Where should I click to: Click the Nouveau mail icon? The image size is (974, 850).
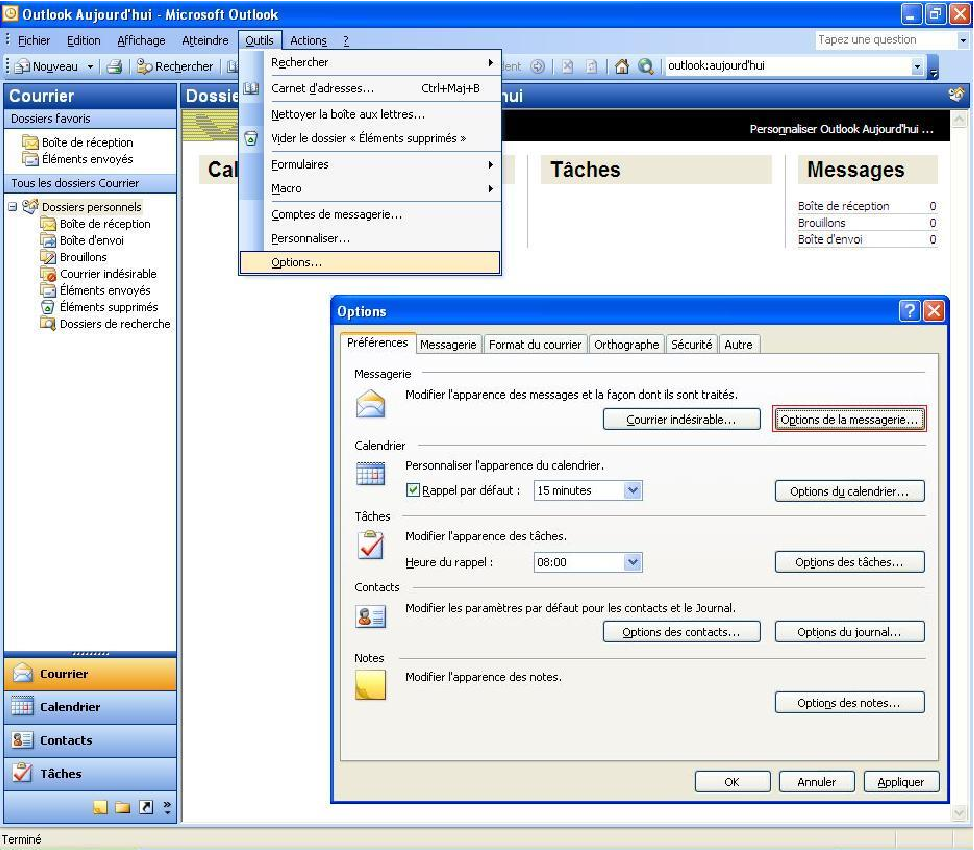pos(22,66)
